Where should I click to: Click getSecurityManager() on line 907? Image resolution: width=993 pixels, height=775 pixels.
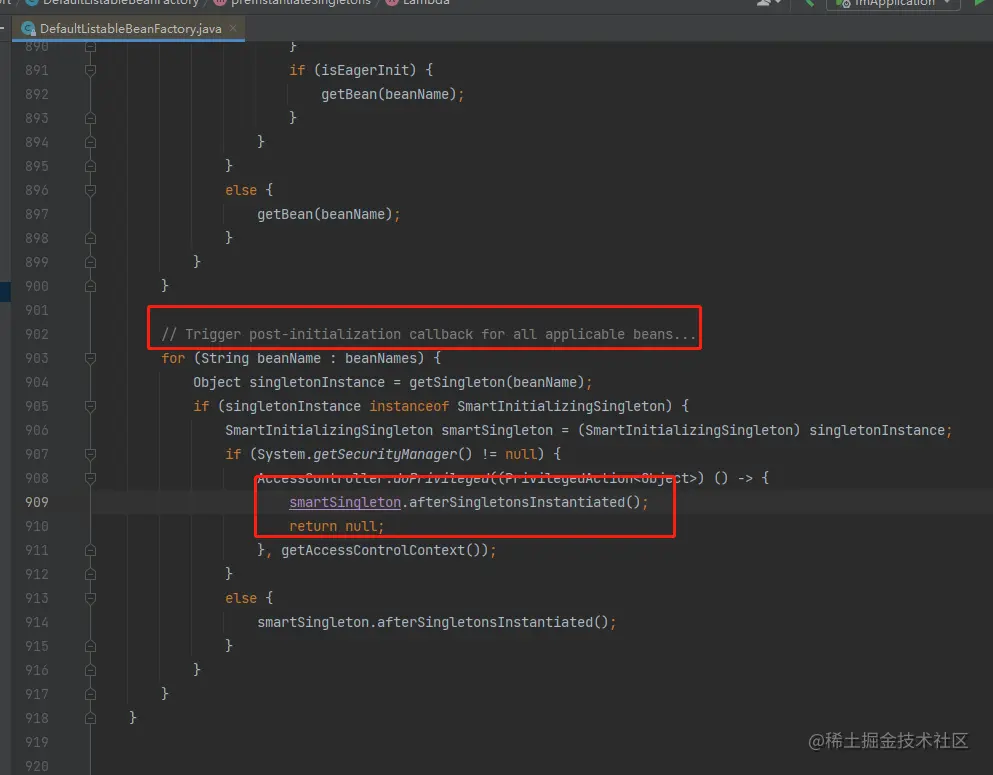click(x=393, y=454)
